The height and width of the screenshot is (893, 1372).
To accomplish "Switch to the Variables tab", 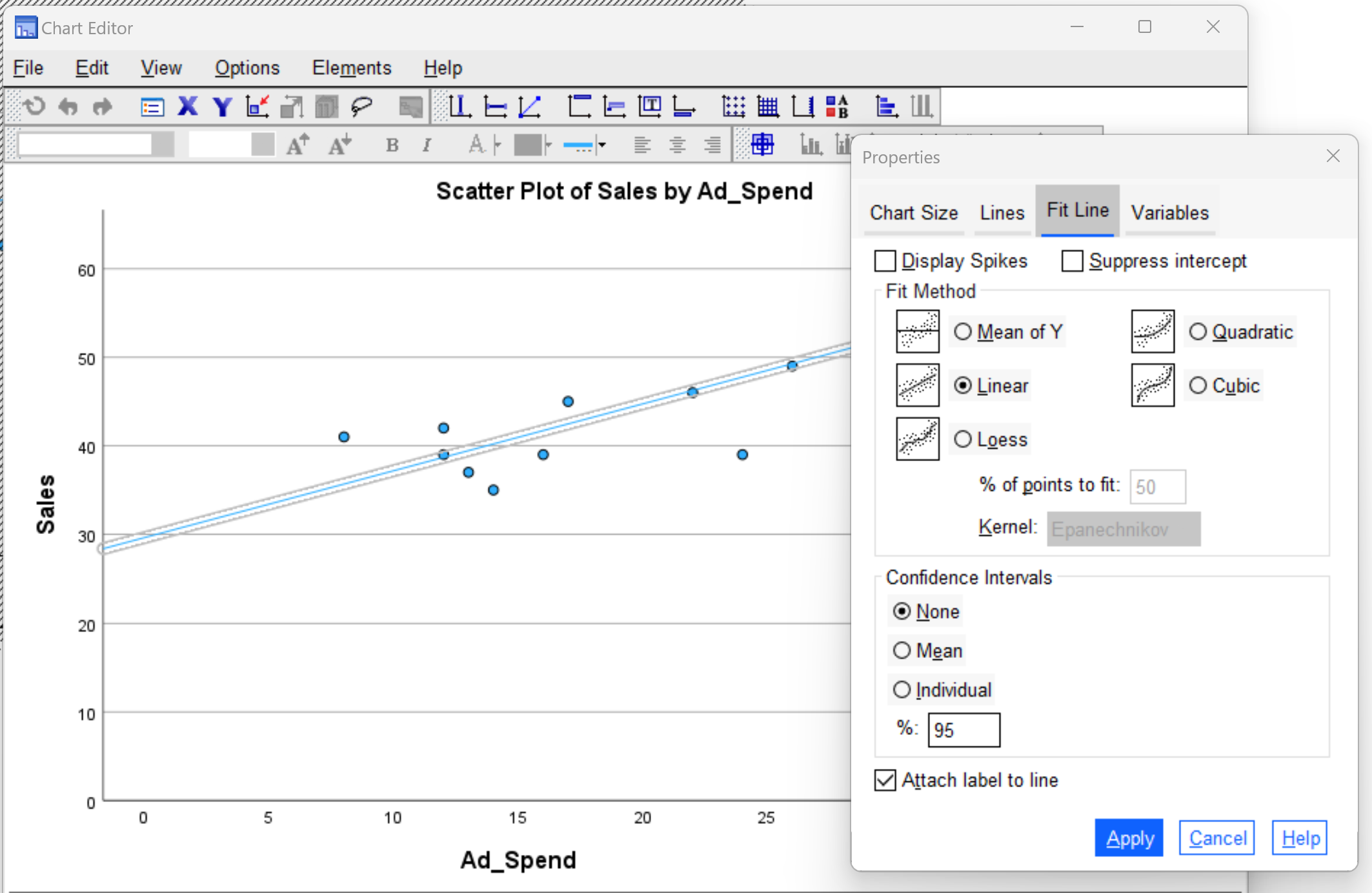I will pos(1169,212).
